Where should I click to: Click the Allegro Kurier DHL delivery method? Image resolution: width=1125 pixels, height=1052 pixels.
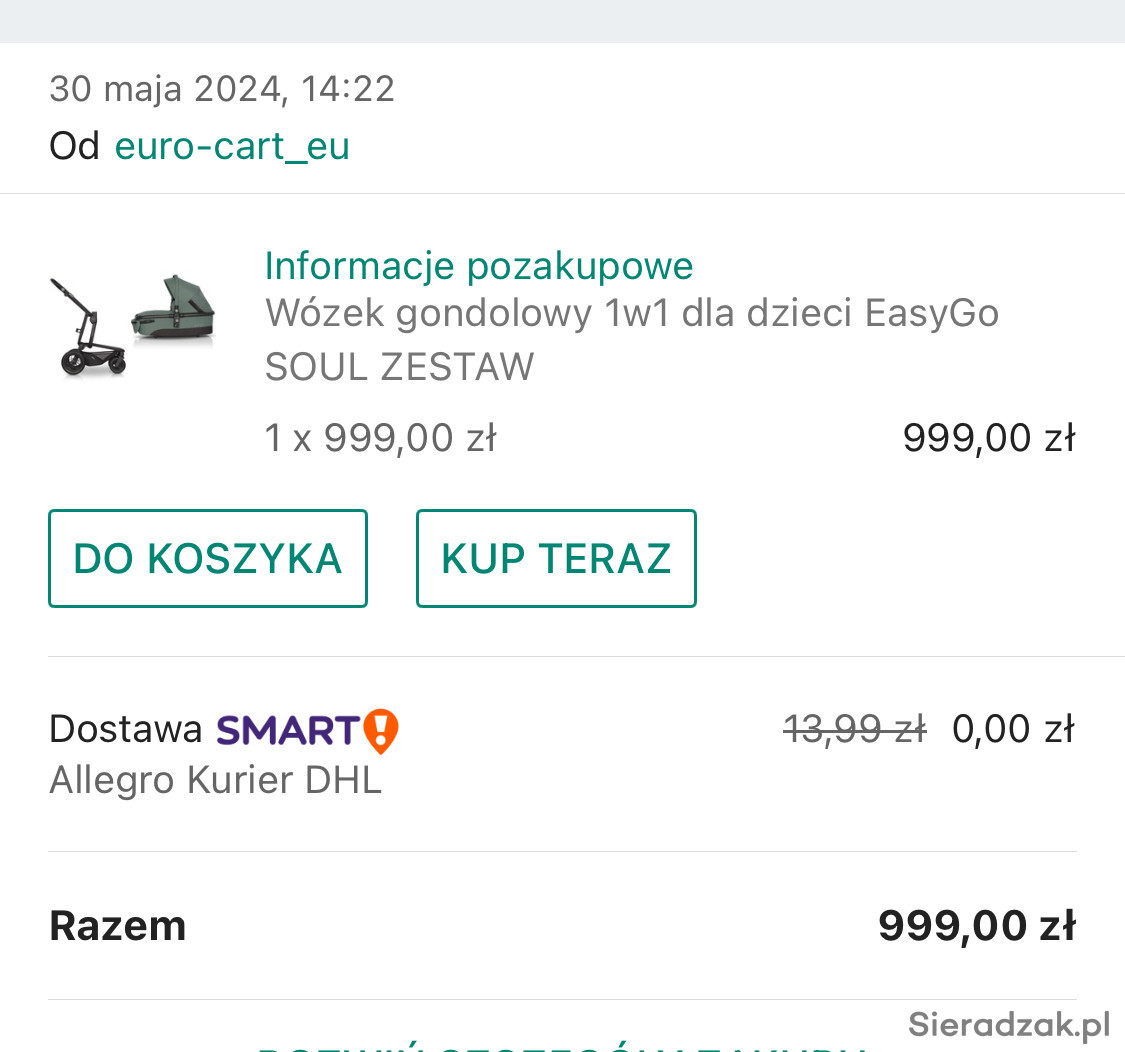click(215, 780)
